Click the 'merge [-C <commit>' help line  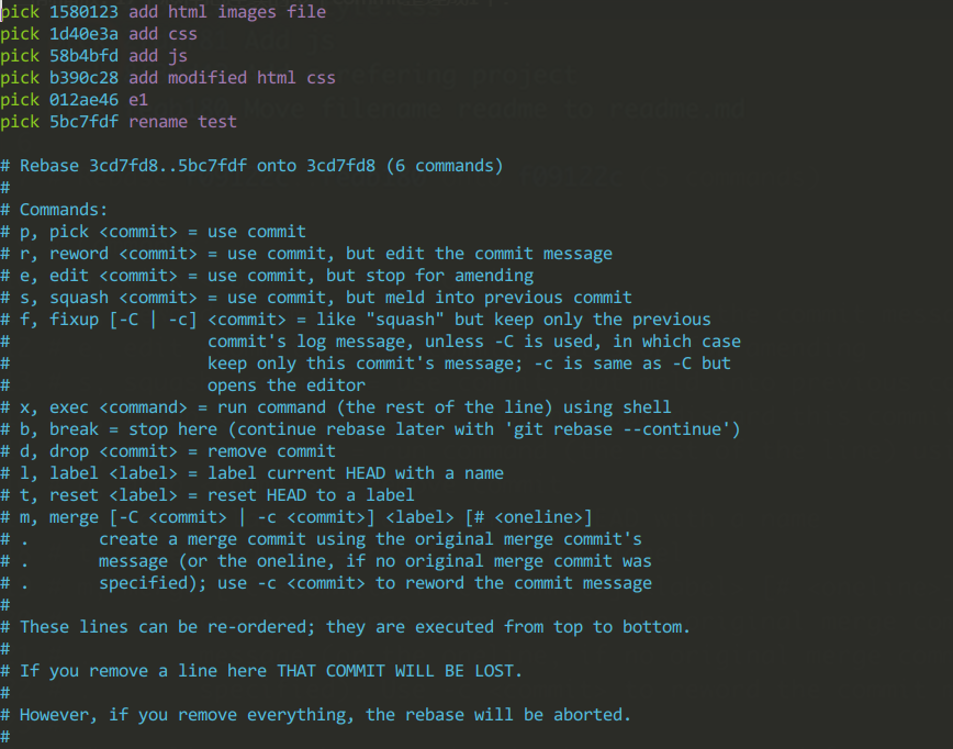tap(296, 517)
